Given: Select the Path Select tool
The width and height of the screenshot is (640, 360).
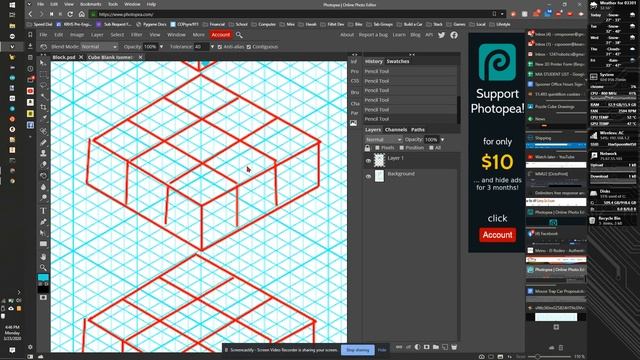Looking at the screenshot, I should 43,233.
